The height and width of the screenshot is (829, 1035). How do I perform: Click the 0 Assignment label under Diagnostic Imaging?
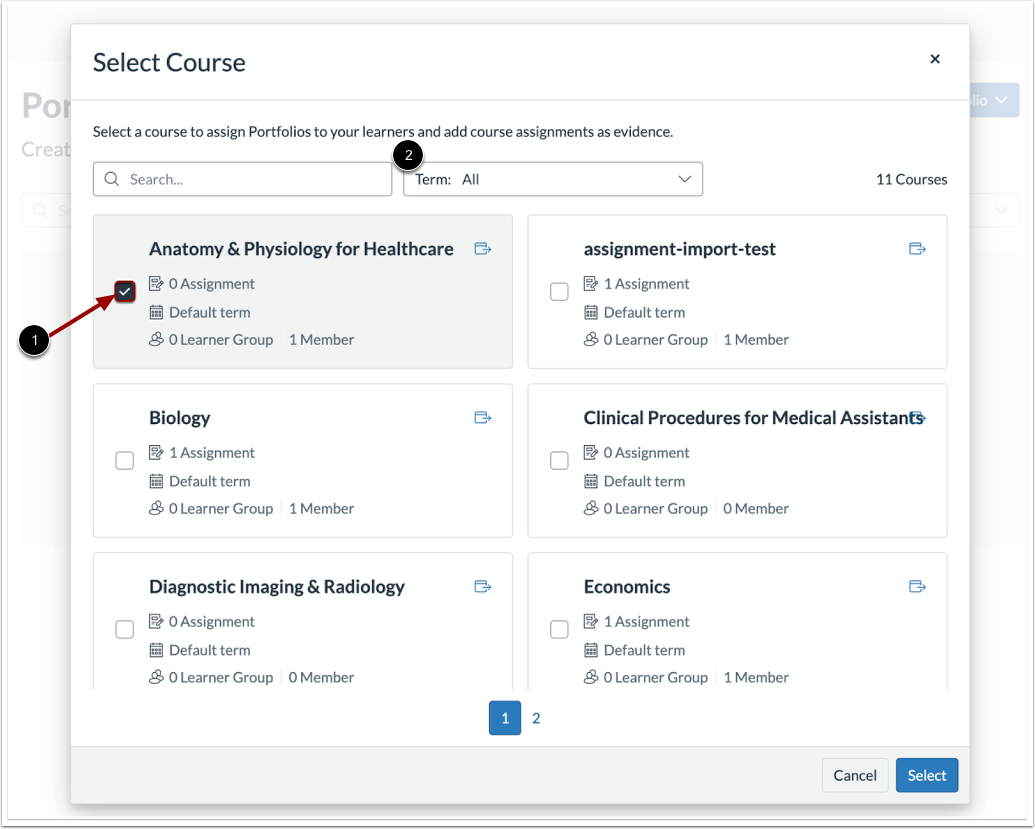click(x=212, y=621)
